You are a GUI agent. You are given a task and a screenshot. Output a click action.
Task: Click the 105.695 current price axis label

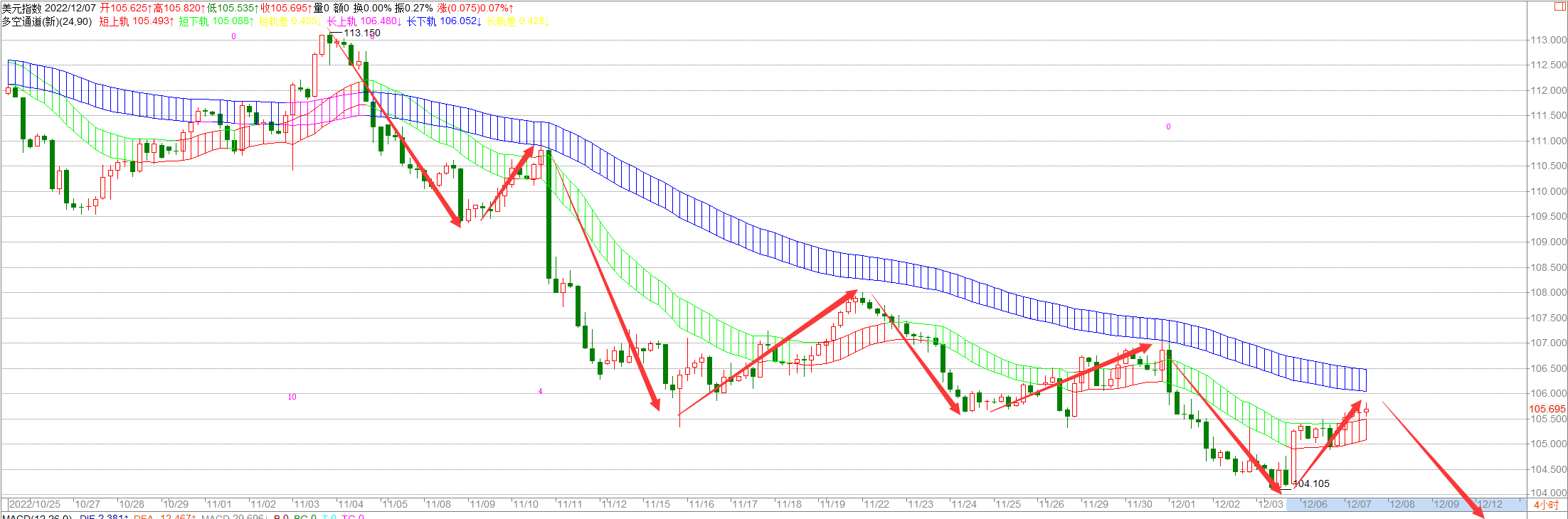coord(1547,409)
